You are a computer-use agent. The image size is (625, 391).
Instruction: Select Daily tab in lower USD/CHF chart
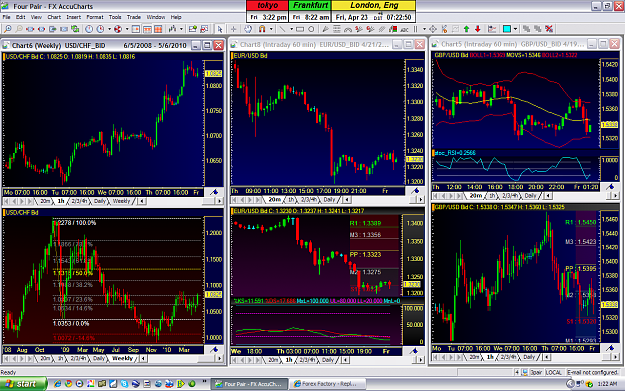[99, 359]
